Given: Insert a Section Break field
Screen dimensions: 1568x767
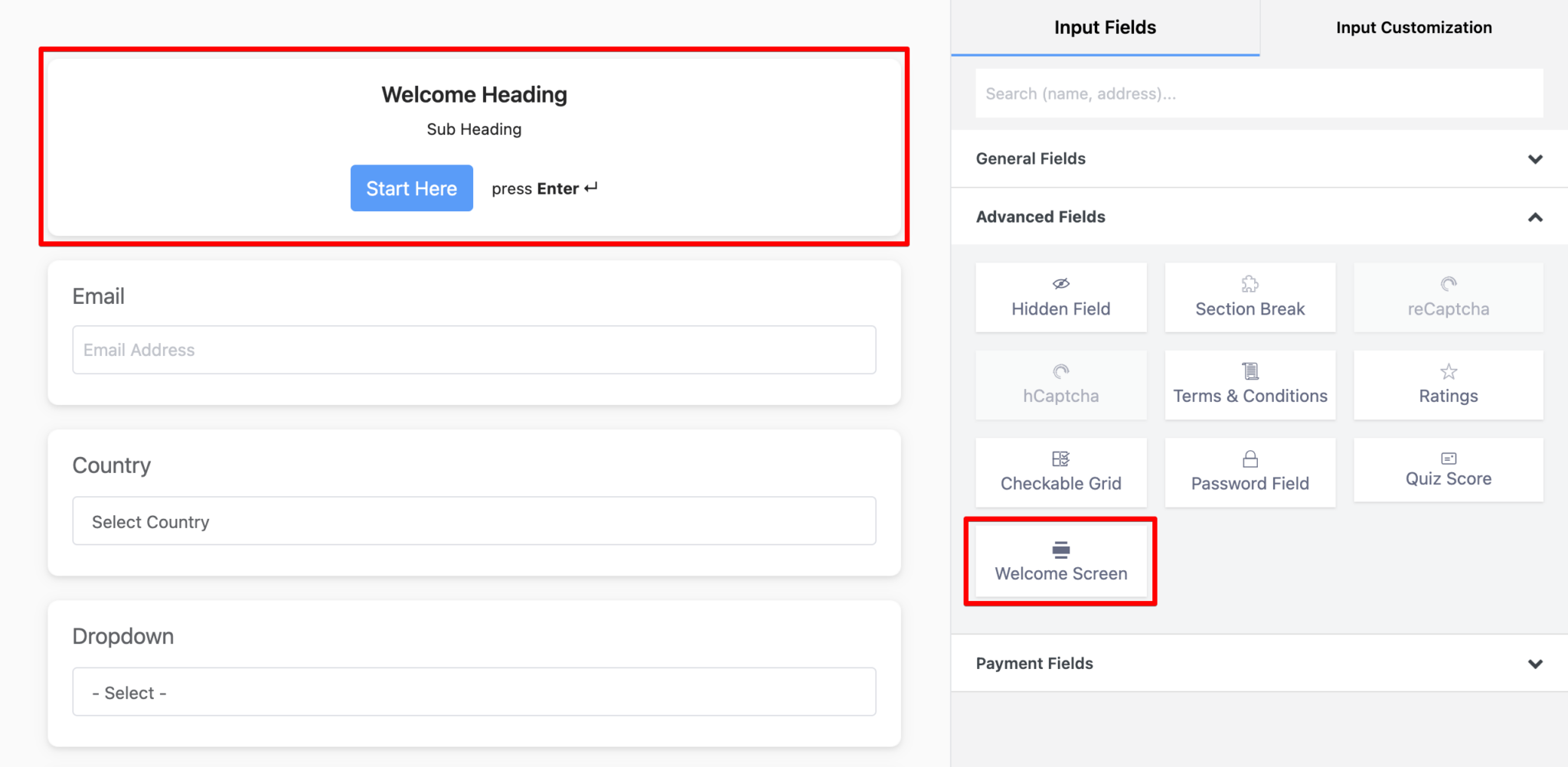Looking at the screenshot, I should click(x=1249, y=298).
